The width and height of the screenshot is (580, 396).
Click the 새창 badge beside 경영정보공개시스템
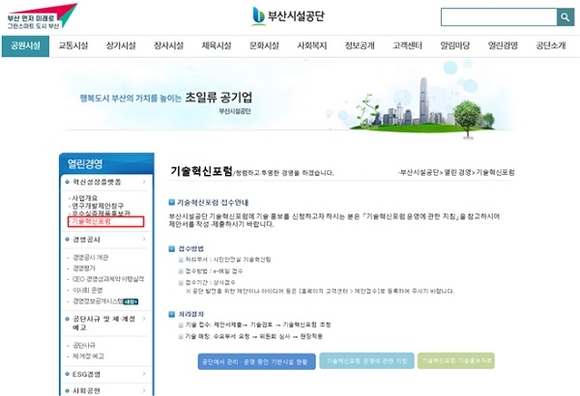click(130, 302)
